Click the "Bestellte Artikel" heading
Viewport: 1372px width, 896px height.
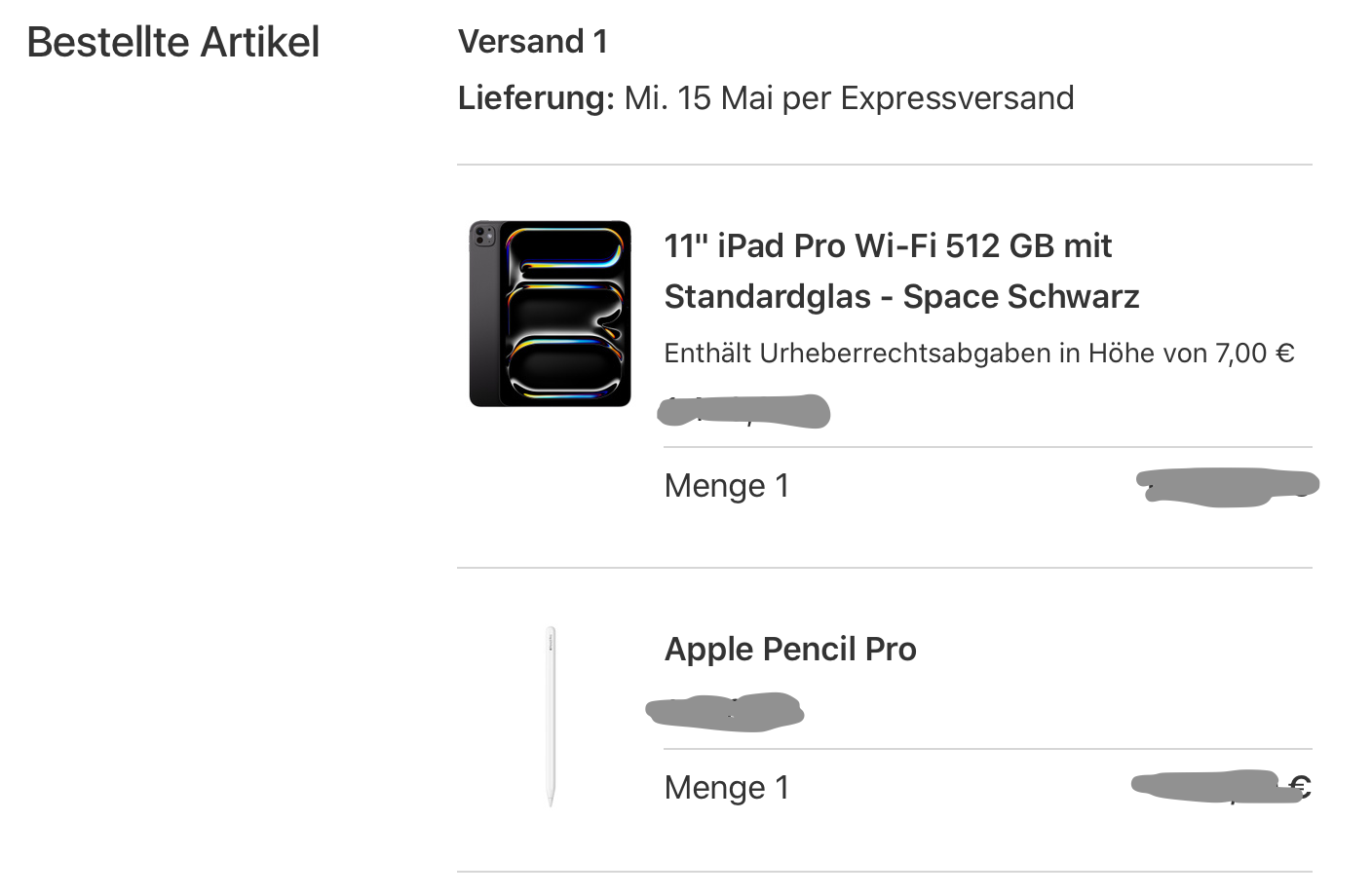coord(173,42)
